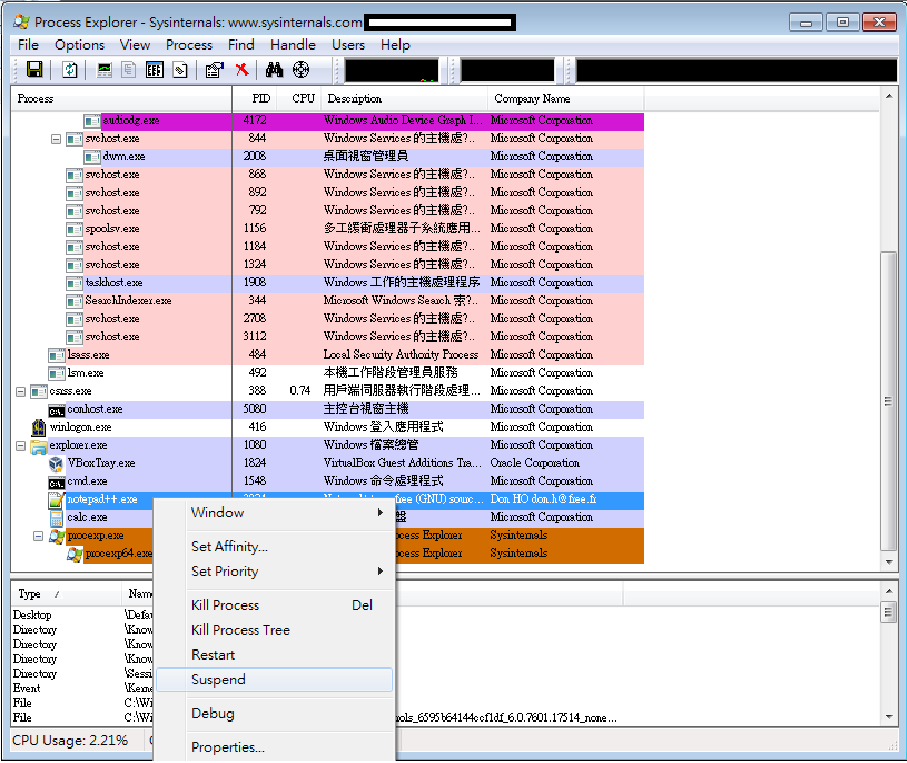The width and height of the screenshot is (907, 763).
Task: Sort by the PID column header
Action: [x=255, y=99]
